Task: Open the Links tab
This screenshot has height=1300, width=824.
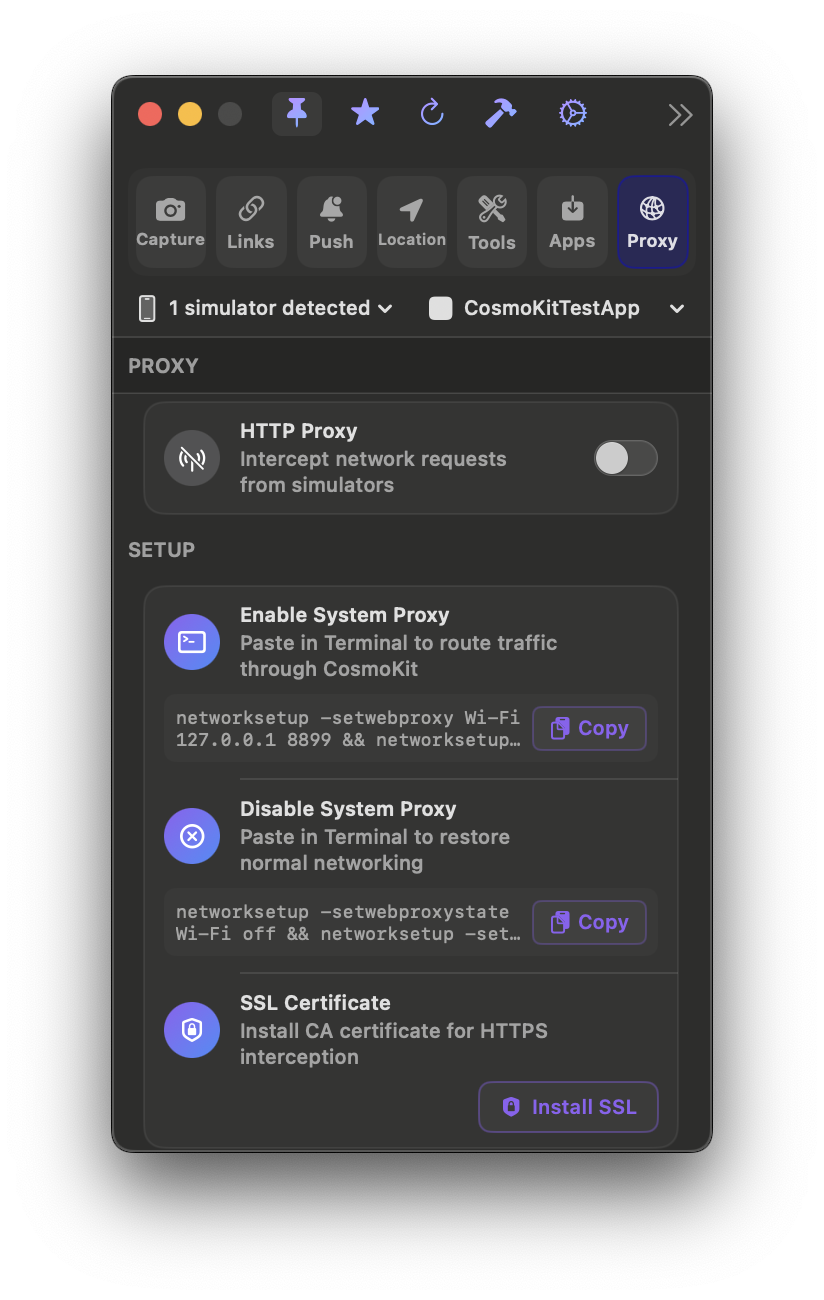Action: coord(251,222)
